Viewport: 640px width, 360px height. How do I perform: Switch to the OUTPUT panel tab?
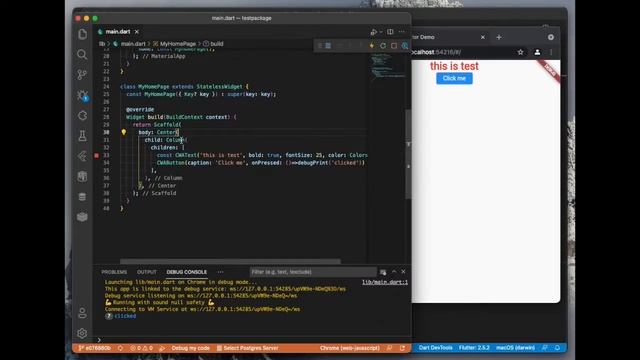[147, 272]
